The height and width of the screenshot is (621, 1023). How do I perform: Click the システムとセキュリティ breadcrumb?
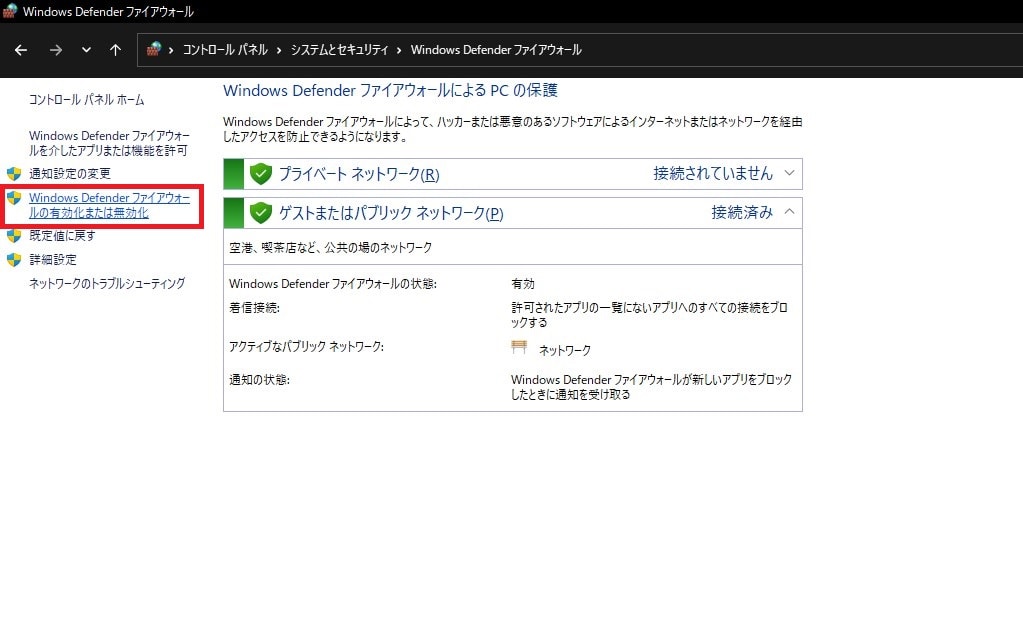point(339,50)
